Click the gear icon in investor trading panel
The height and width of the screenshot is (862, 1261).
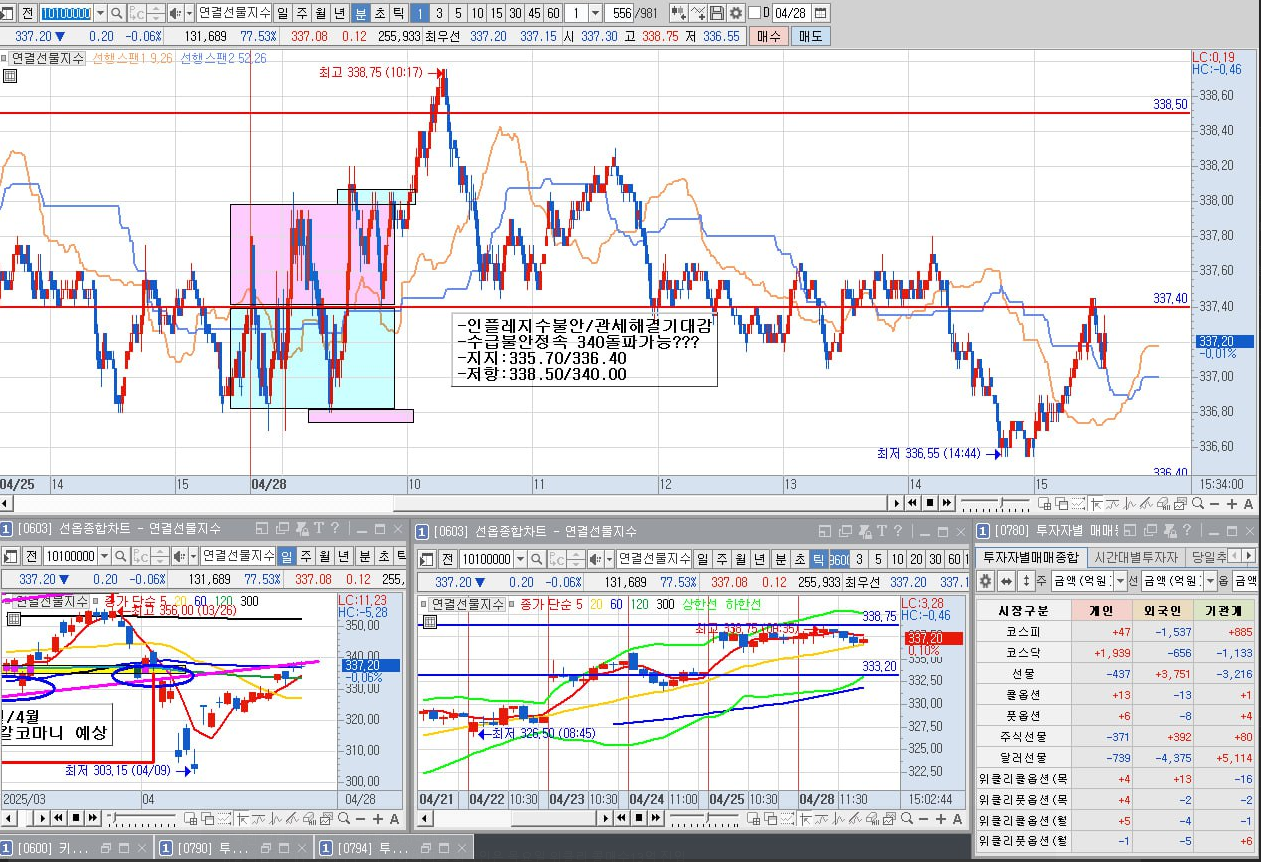coord(986,581)
